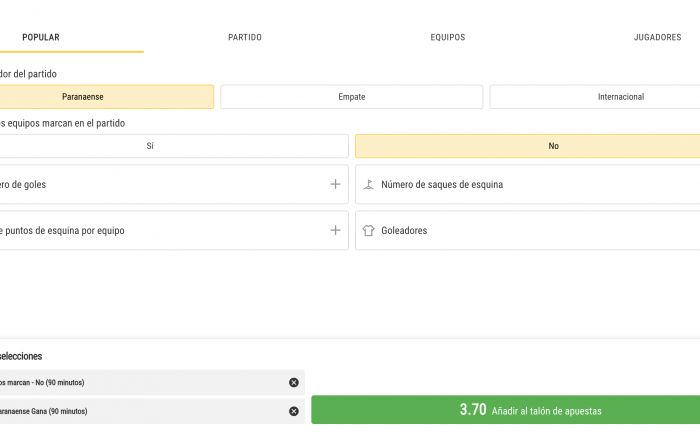The width and height of the screenshot is (700, 441).
Task: Choose No for both teams score
Action: (x=528, y=146)
